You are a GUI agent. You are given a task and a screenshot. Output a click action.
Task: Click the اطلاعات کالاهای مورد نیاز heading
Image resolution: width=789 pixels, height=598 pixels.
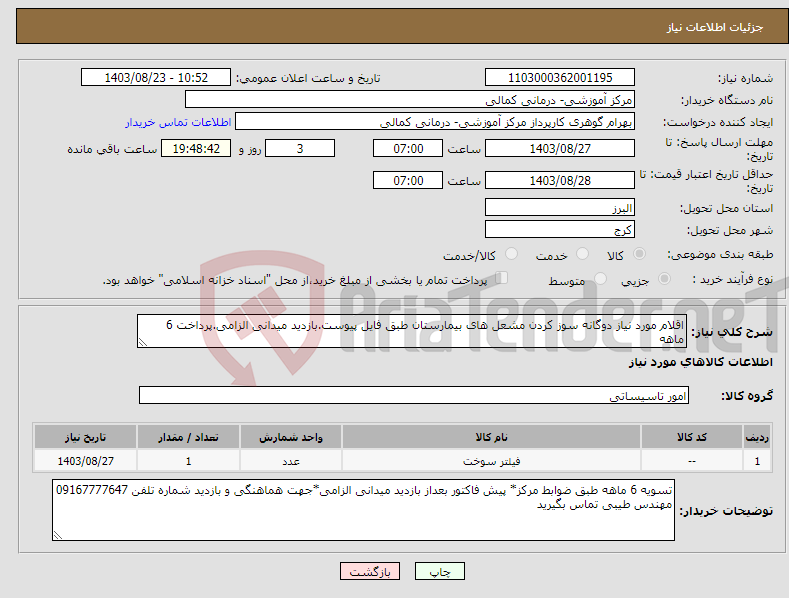pyautogui.click(x=700, y=362)
